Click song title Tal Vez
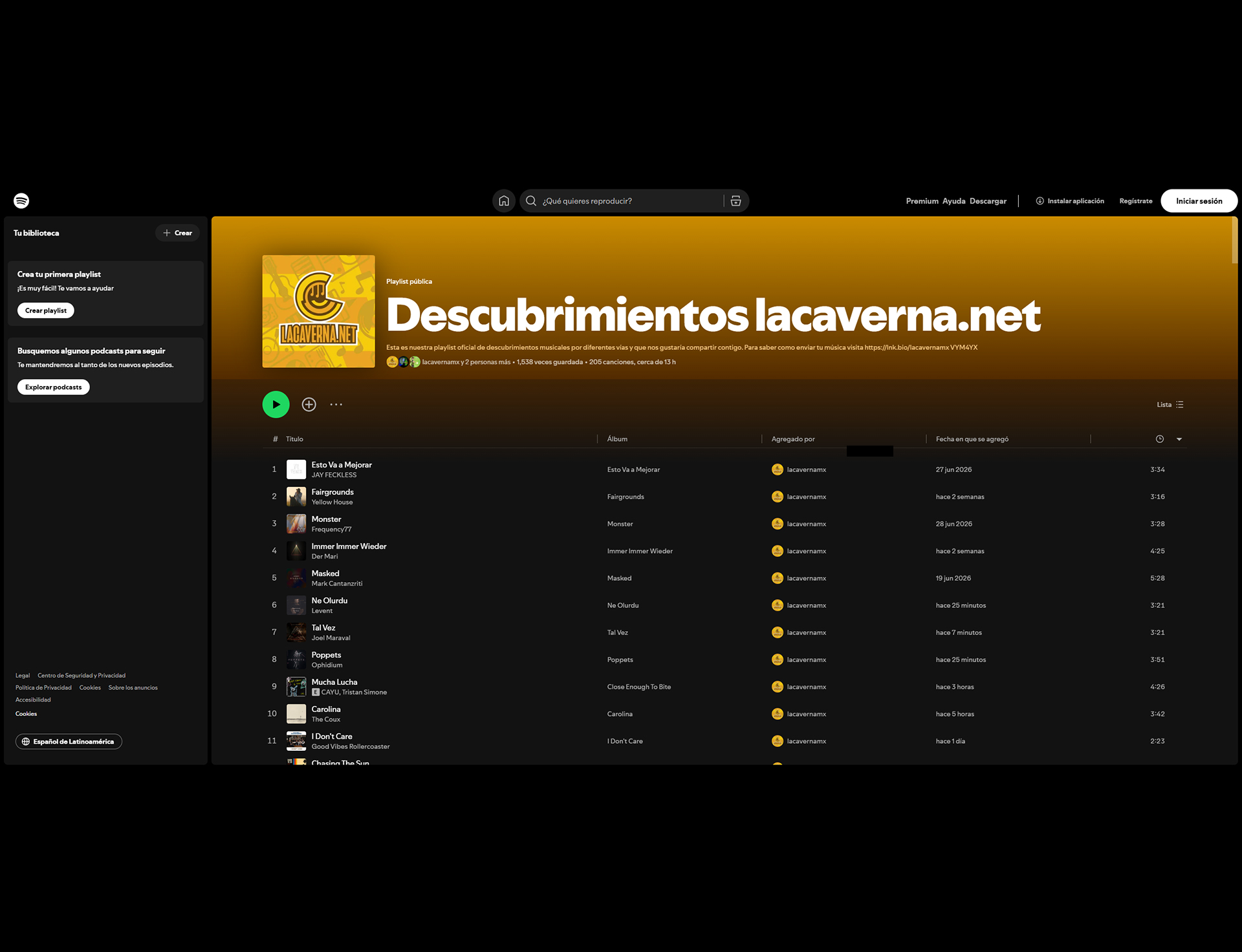 point(323,628)
